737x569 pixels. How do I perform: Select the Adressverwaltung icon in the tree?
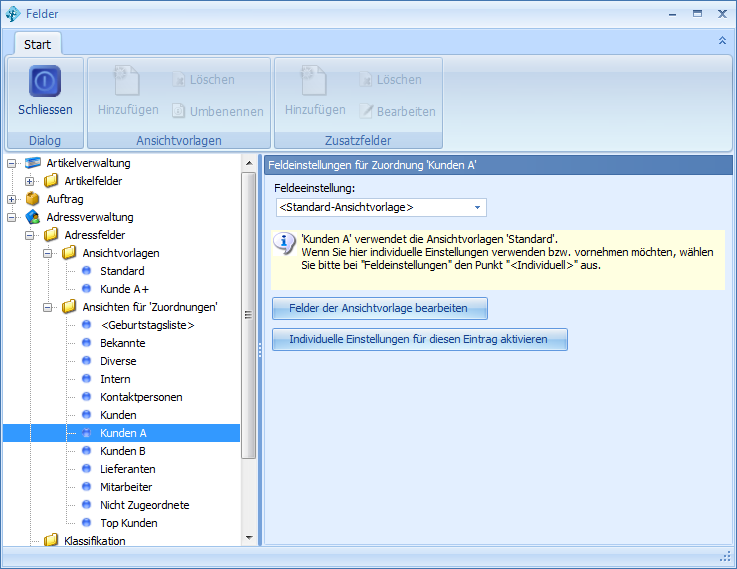(x=33, y=217)
